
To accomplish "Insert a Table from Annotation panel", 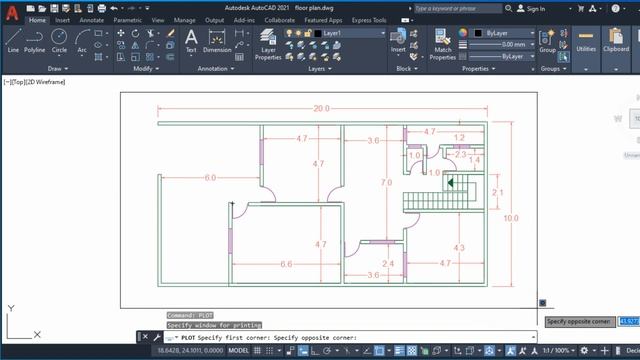I will tap(239, 57).
